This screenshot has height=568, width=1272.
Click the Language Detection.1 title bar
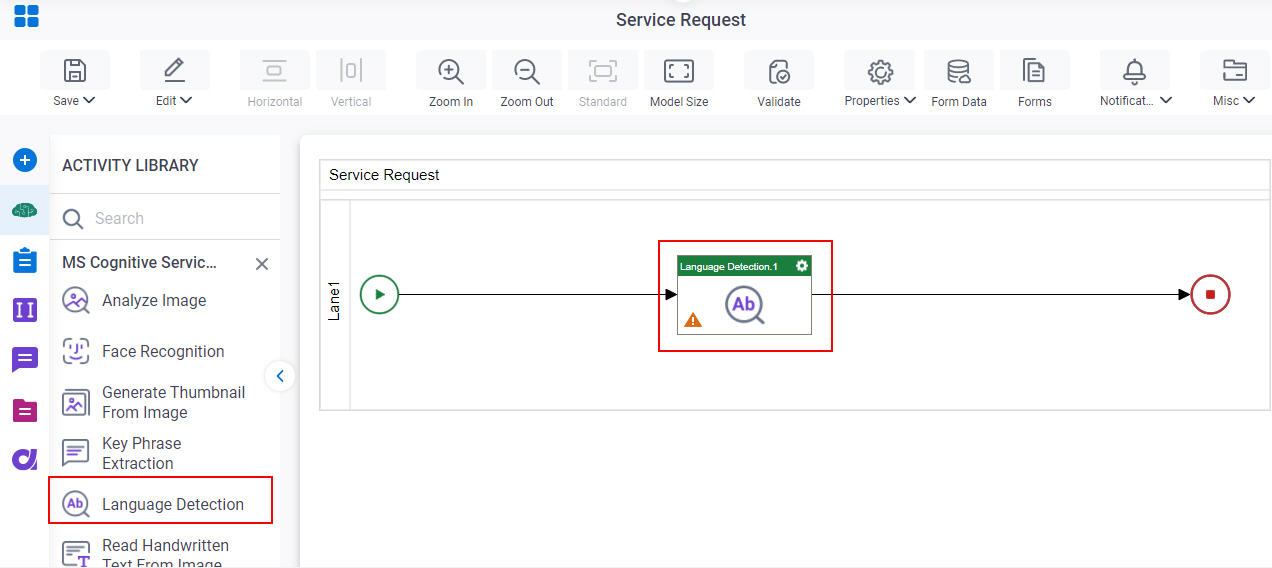pyautogui.click(x=744, y=266)
